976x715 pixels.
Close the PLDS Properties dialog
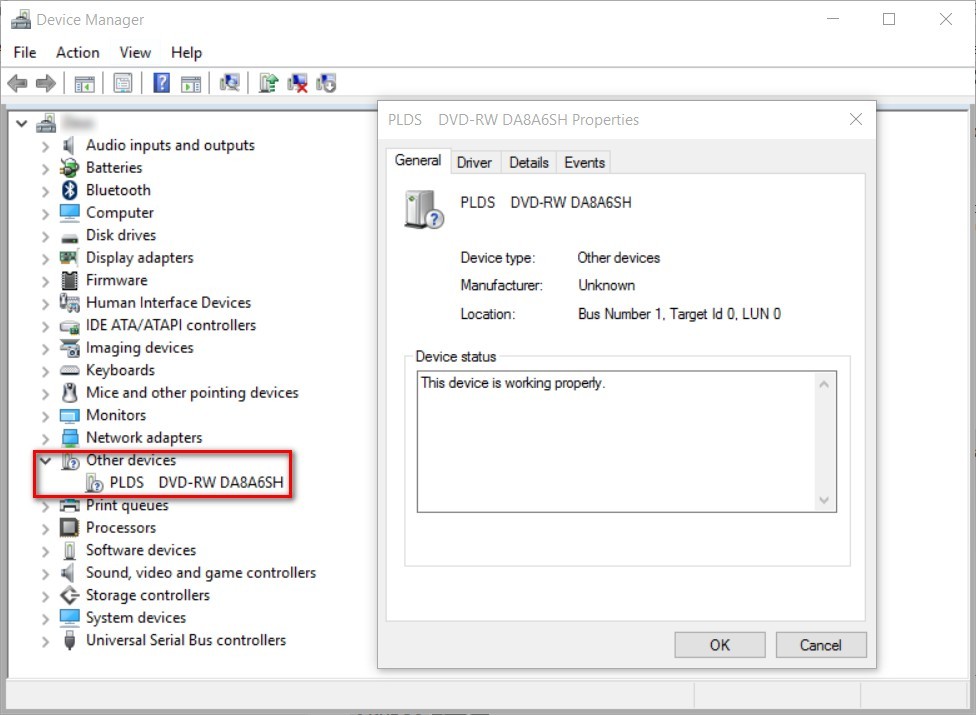[856, 119]
